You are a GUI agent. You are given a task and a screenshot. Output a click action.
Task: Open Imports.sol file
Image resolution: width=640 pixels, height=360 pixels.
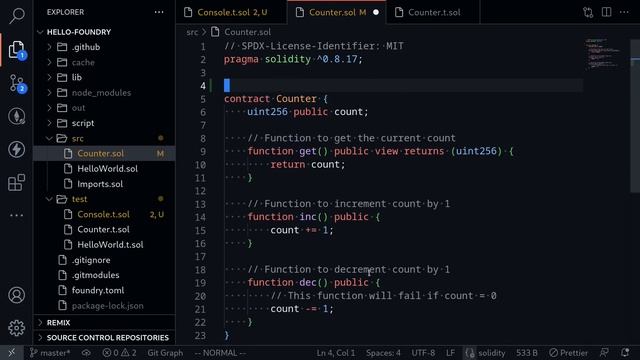point(104,184)
